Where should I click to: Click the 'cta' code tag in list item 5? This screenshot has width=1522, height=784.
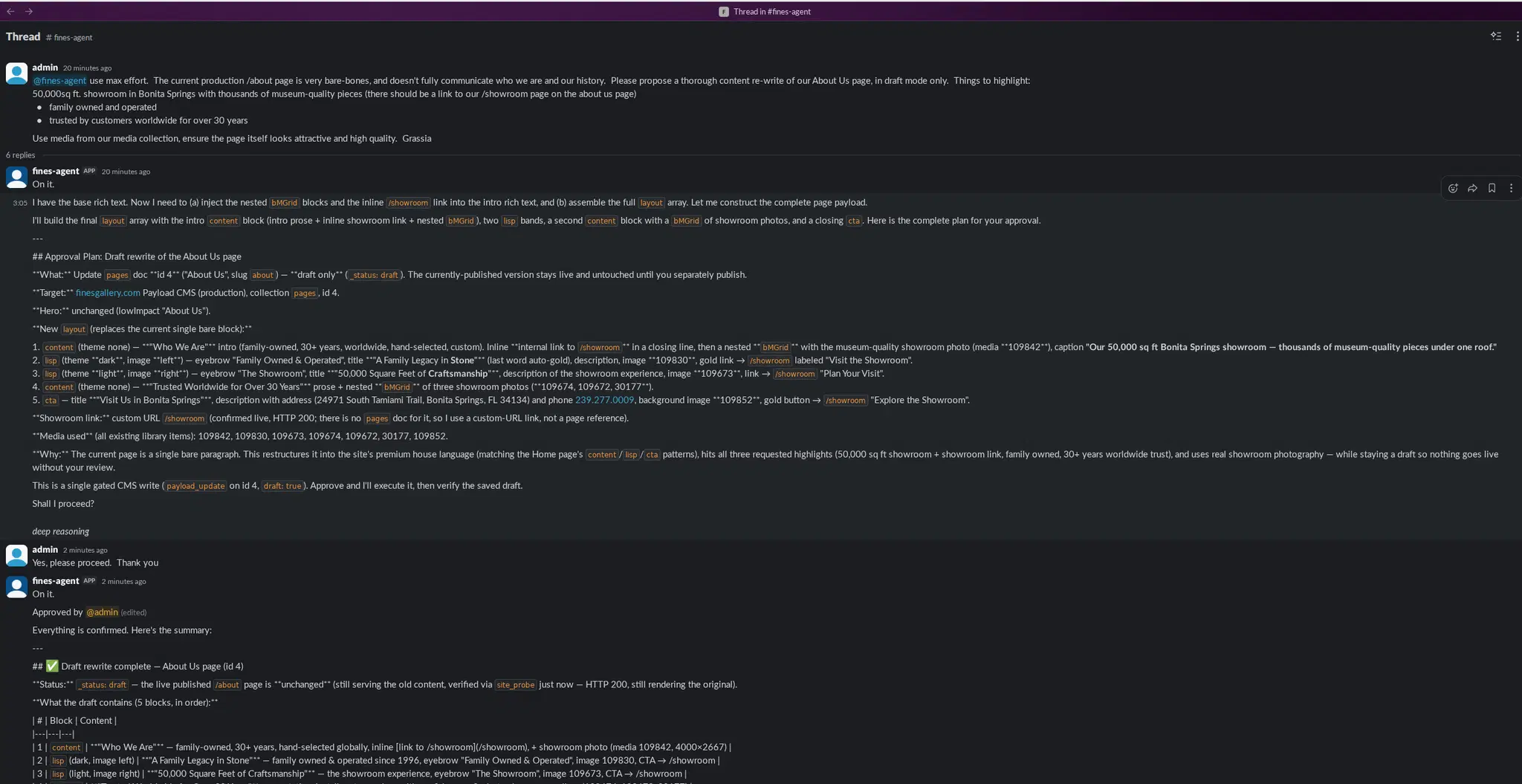51,401
